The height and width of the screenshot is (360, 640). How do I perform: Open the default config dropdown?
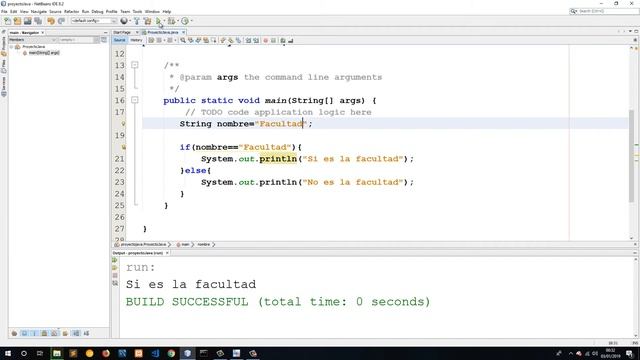pos(94,21)
